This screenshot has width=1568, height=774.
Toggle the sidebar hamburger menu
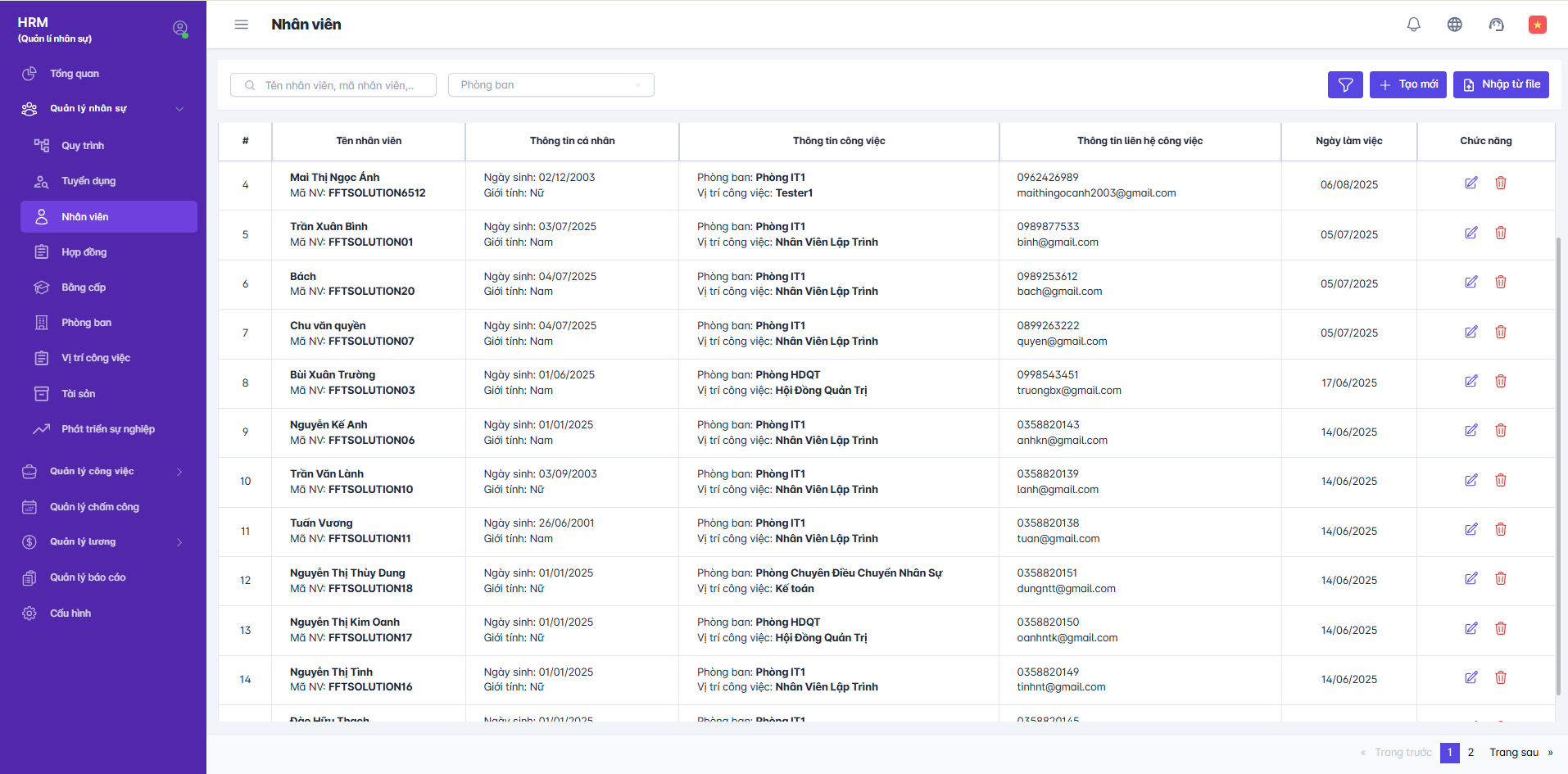point(242,25)
